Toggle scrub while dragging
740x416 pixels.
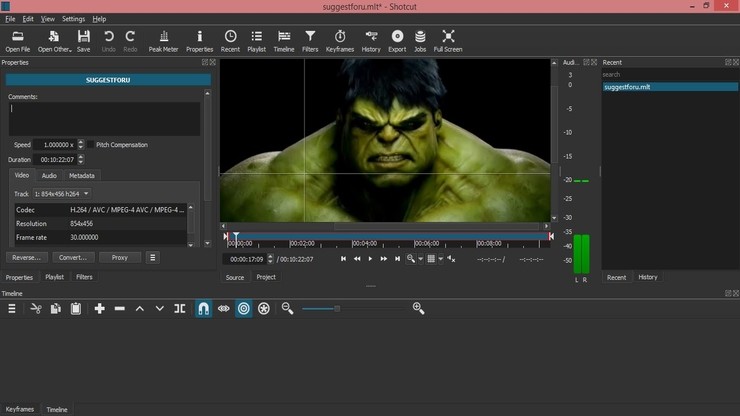(224, 309)
